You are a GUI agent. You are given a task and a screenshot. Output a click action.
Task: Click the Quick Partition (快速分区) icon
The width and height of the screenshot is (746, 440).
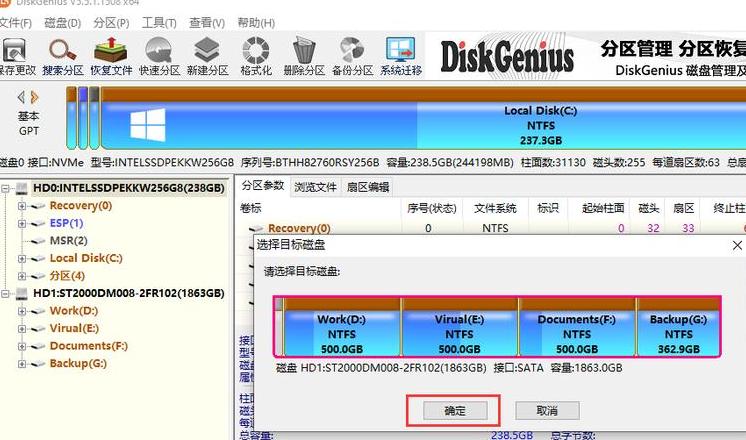coord(159,51)
